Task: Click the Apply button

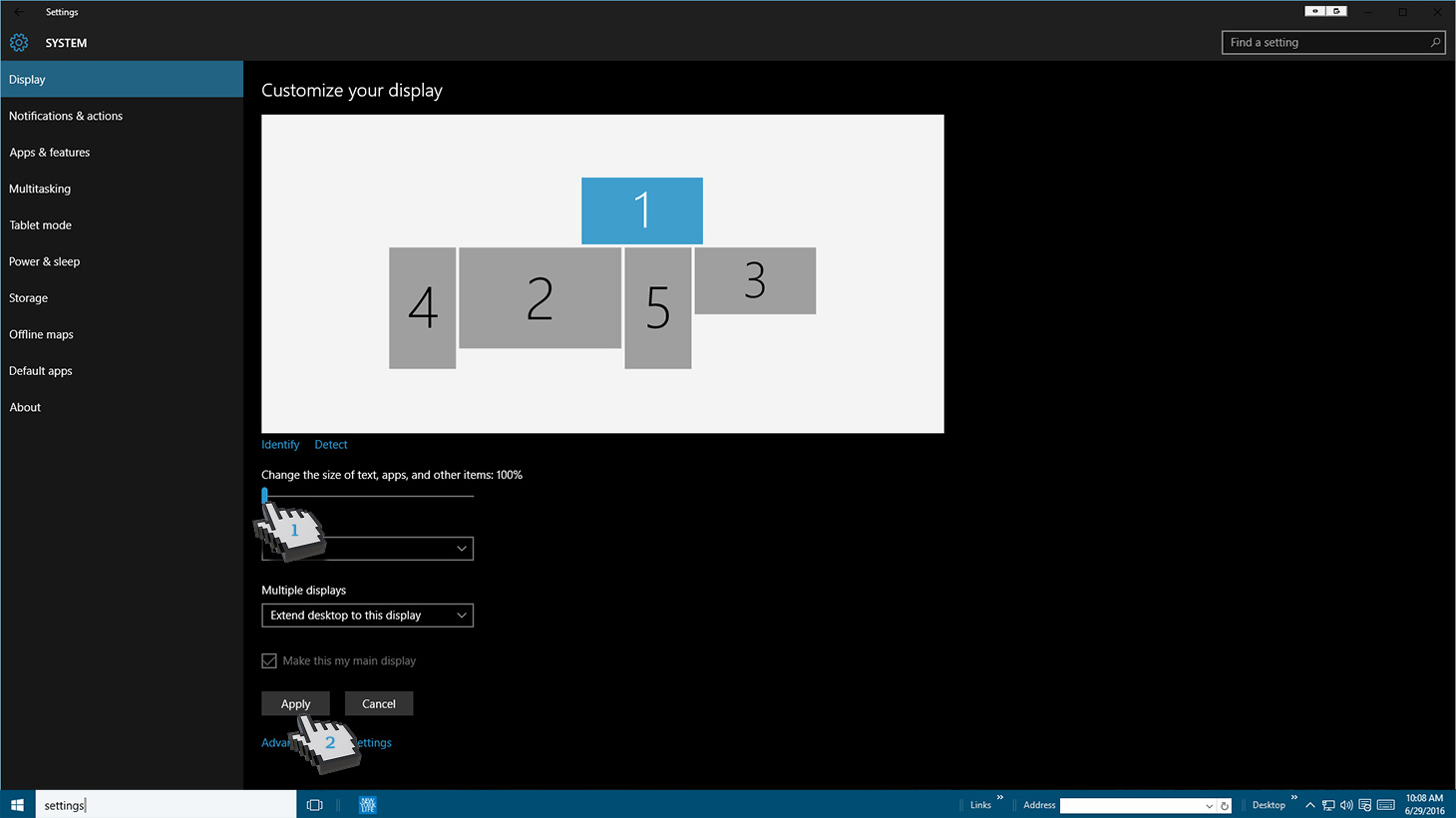Action: coord(295,703)
